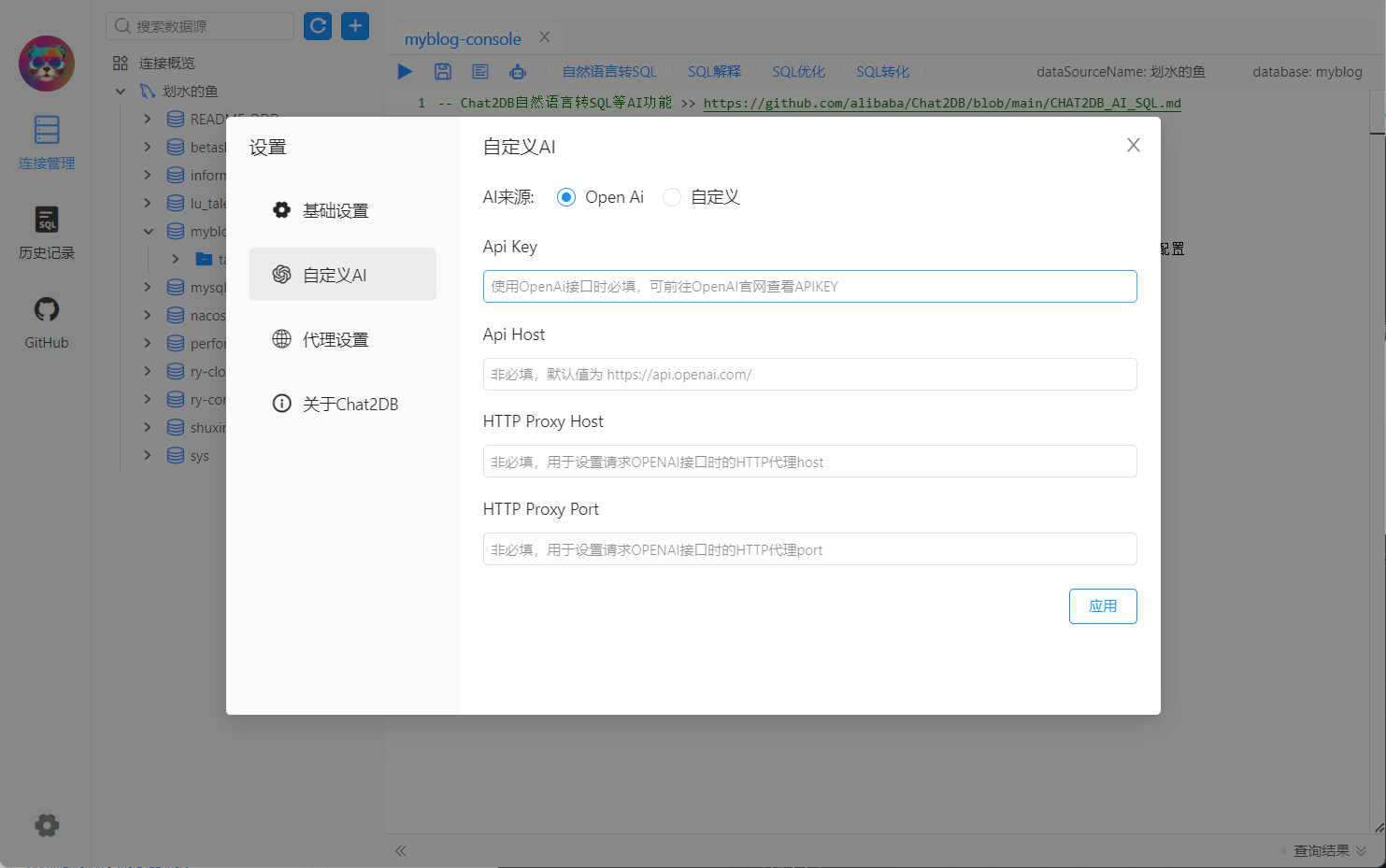Click the 代理设置 globe icon
The height and width of the screenshot is (868, 1386).
tap(281, 339)
